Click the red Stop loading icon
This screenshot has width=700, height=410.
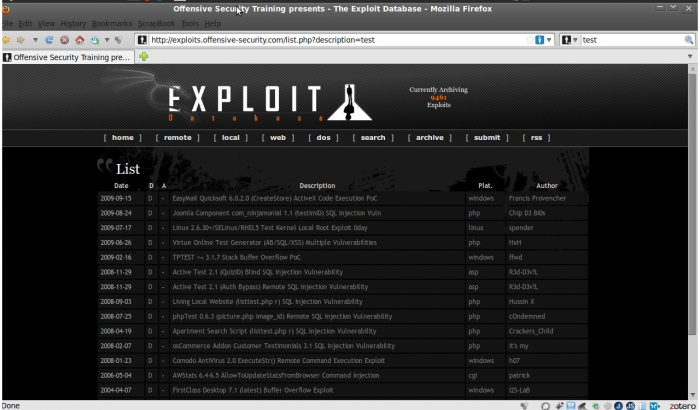click(64, 40)
